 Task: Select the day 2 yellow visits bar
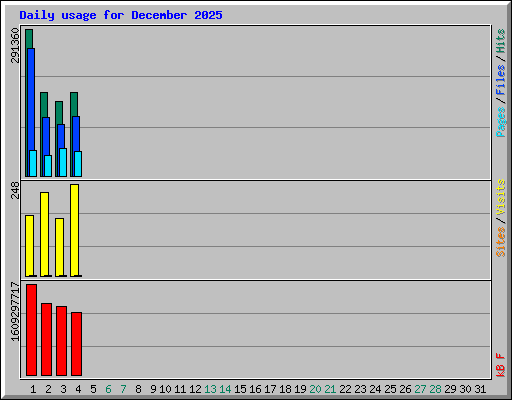pyautogui.click(x=44, y=234)
